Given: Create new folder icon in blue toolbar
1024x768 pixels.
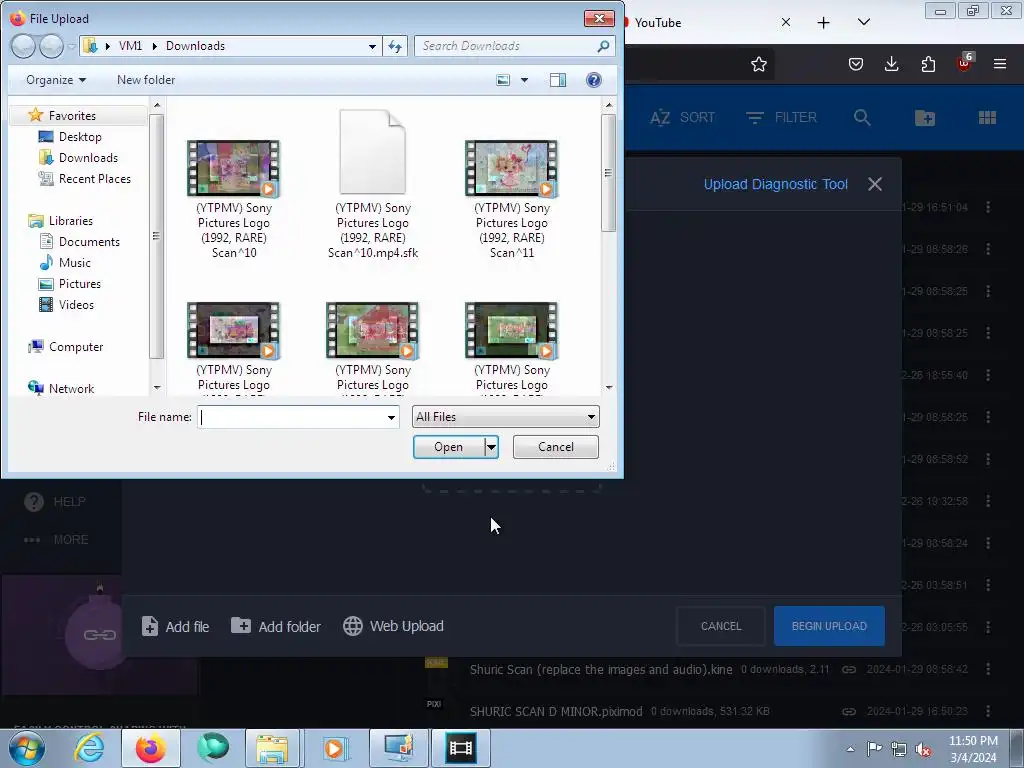Looking at the screenshot, I should [925, 118].
